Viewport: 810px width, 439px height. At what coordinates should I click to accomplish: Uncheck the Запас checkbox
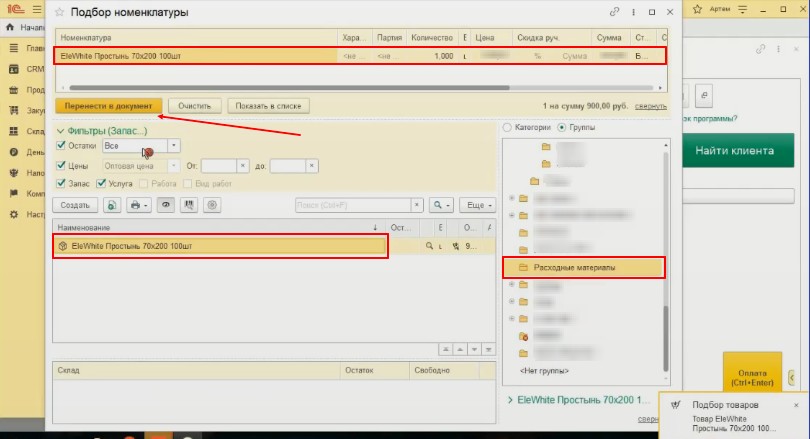coord(61,183)
